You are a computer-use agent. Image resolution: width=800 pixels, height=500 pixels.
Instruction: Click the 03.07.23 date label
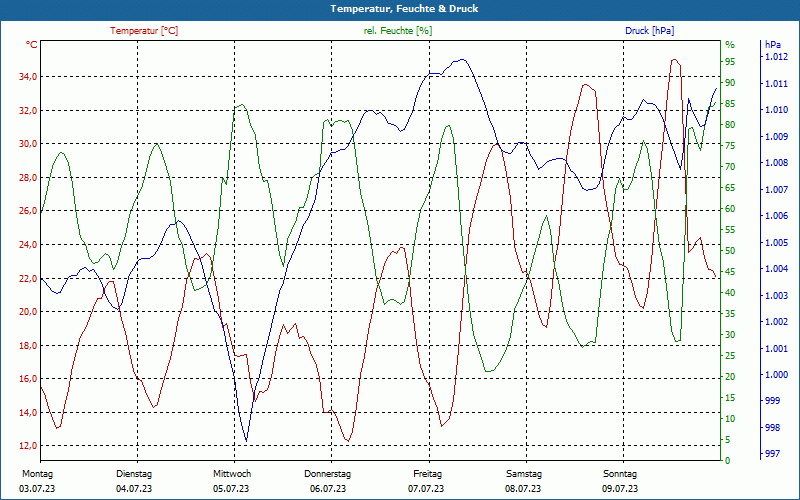37,489
